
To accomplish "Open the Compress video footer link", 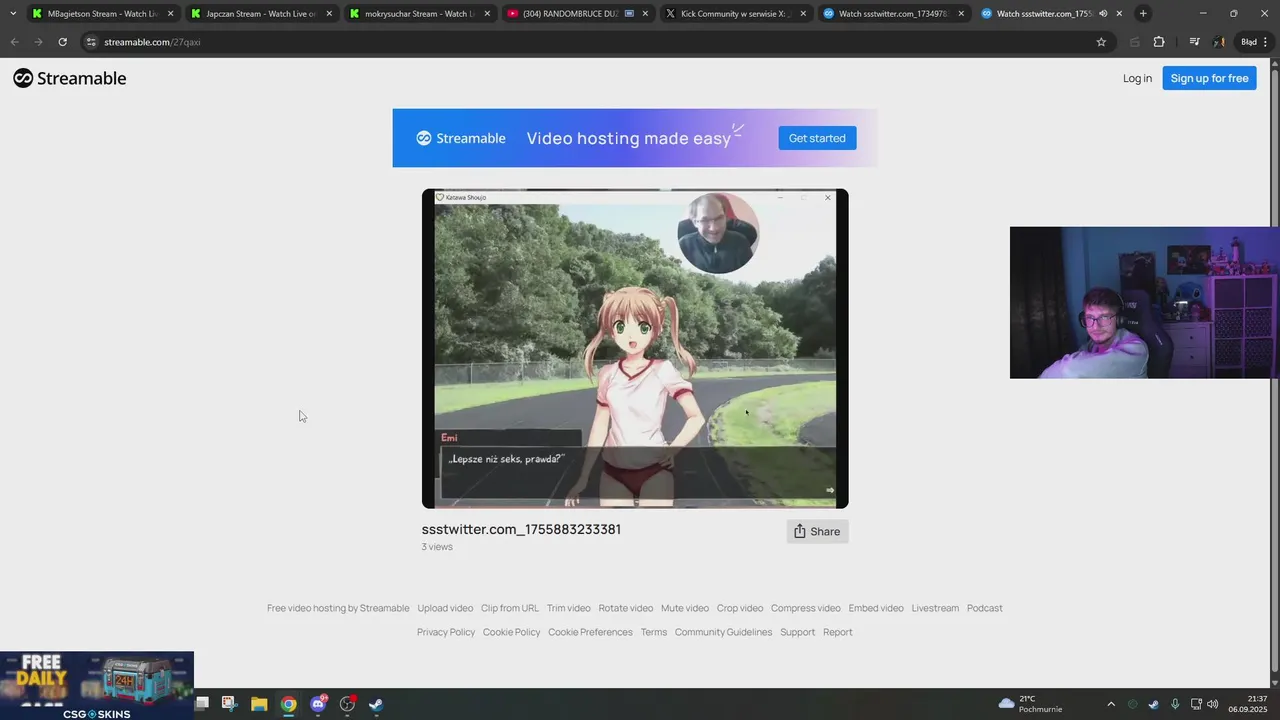I will tap(806, 608).
